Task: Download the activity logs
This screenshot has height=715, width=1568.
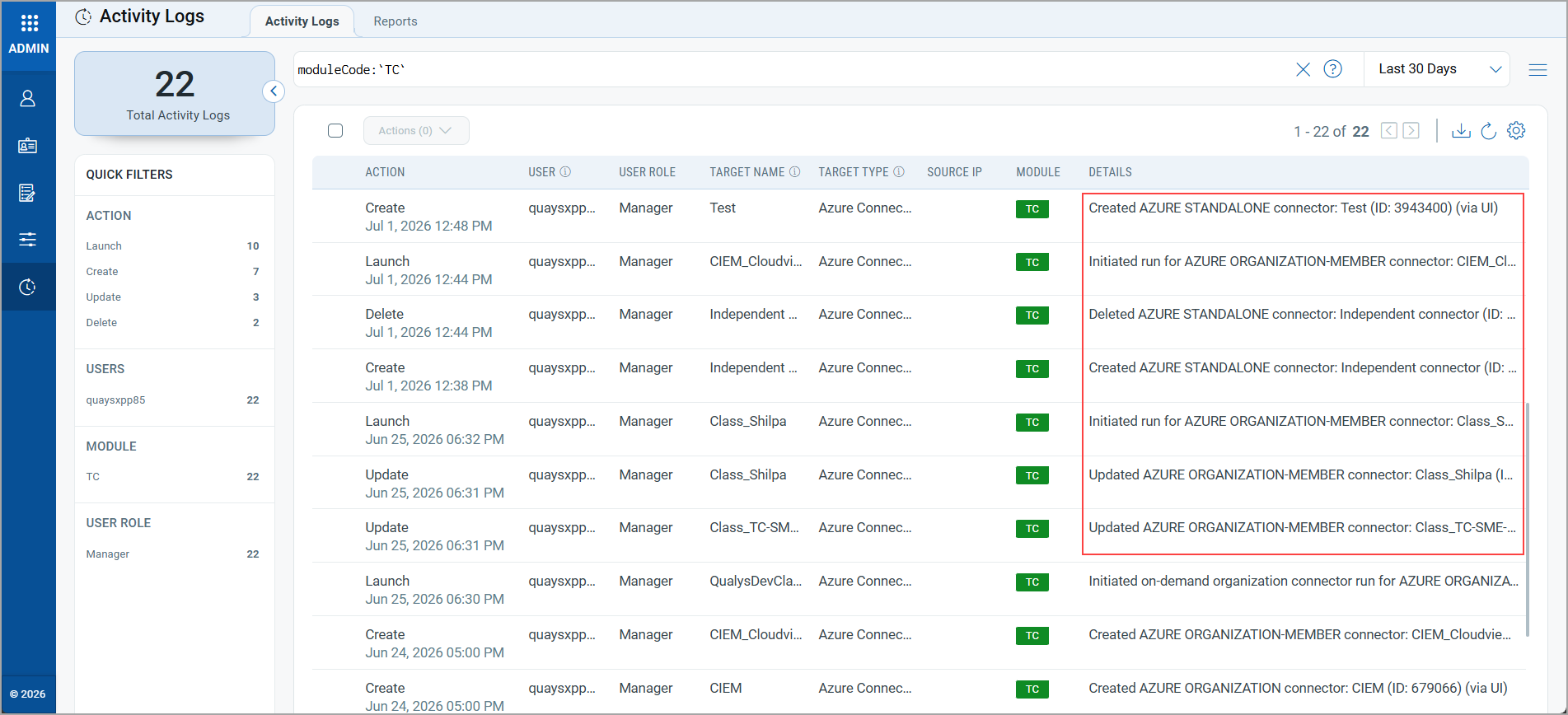Action: click(x=1461, y=131)
